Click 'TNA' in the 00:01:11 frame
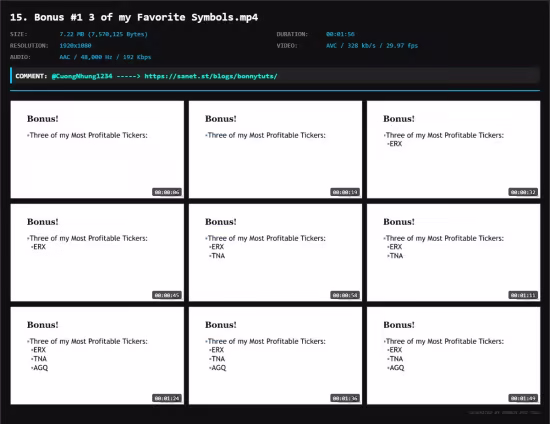This screenshot has width=550, height=424. coord(396,256)
